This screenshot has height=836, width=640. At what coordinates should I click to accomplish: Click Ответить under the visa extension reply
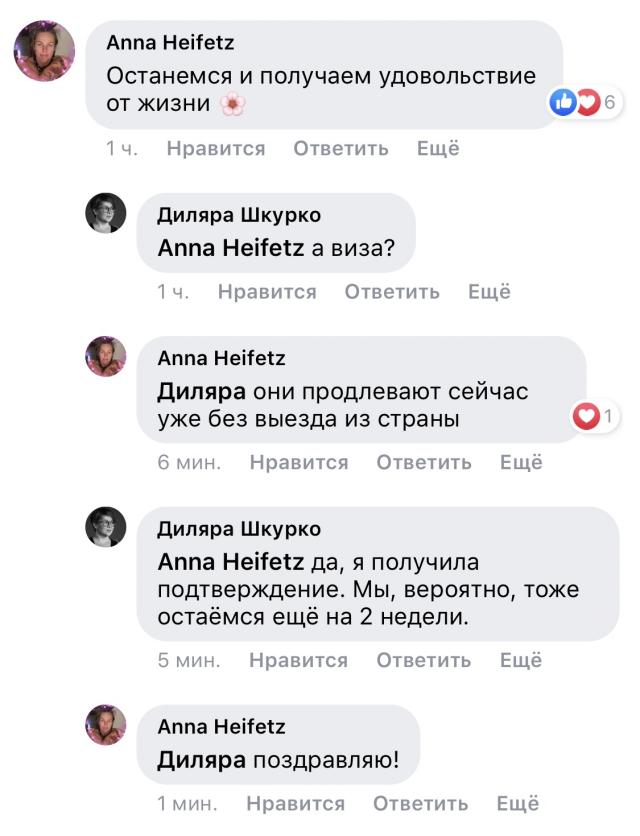point(424,462)
